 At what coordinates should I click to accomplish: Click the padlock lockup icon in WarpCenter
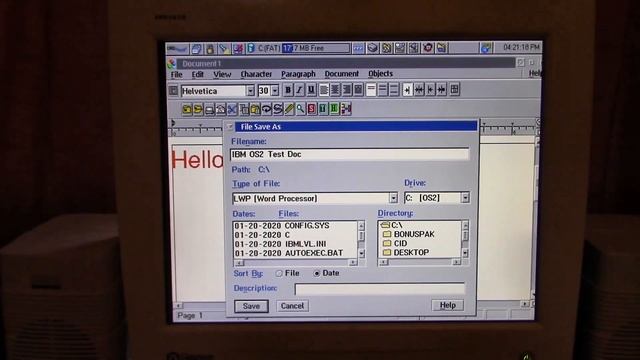[210, 49]
